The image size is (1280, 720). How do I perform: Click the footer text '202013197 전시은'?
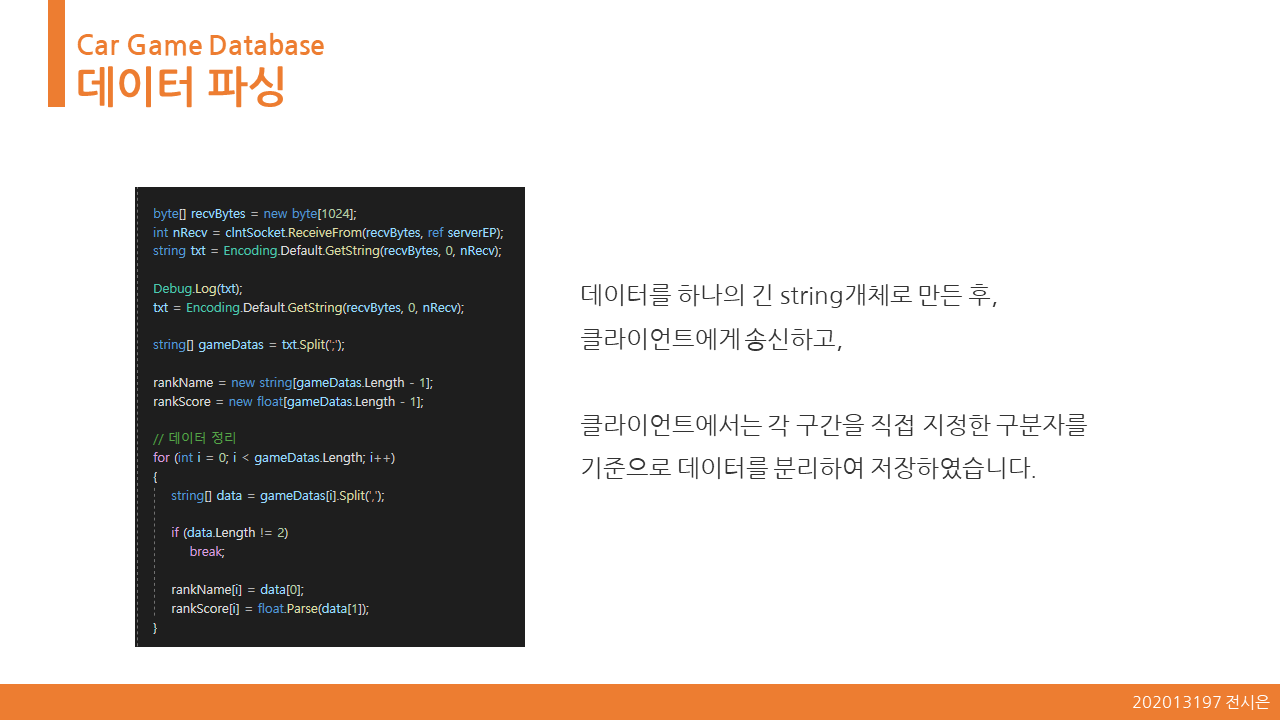tap(1201, 703)
